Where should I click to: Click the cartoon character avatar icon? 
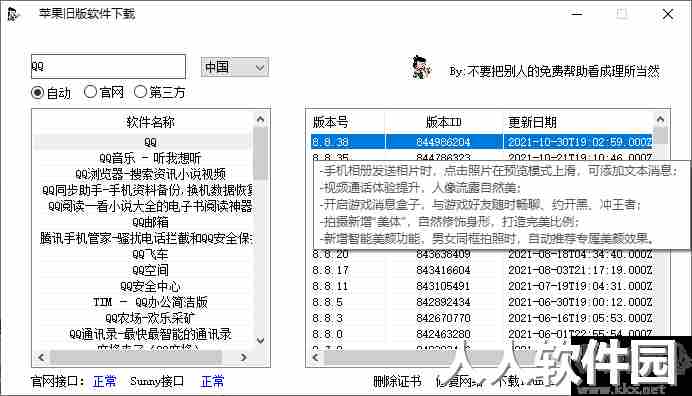point(421,68)
